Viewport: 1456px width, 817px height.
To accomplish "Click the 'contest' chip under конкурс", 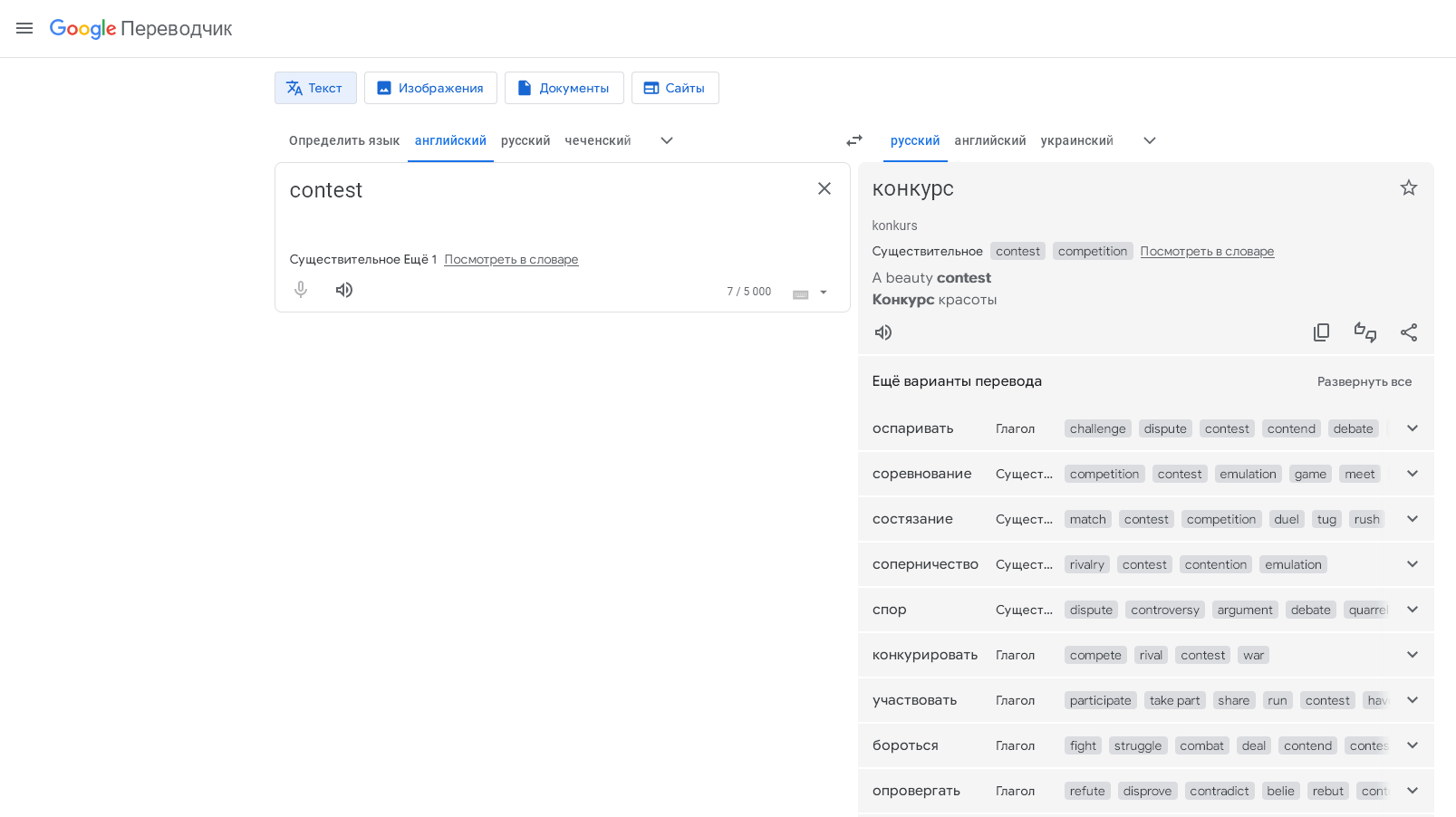I will [1018, 251].
